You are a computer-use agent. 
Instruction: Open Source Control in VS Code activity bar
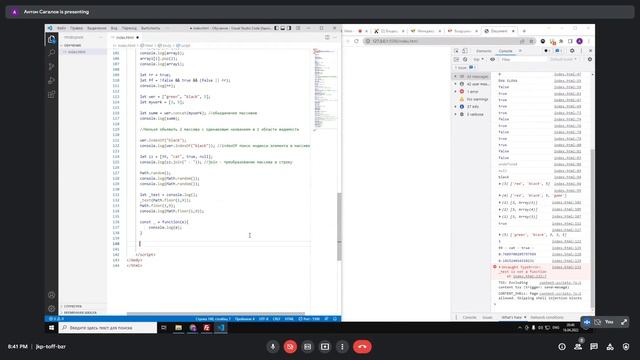pos(51,67)
